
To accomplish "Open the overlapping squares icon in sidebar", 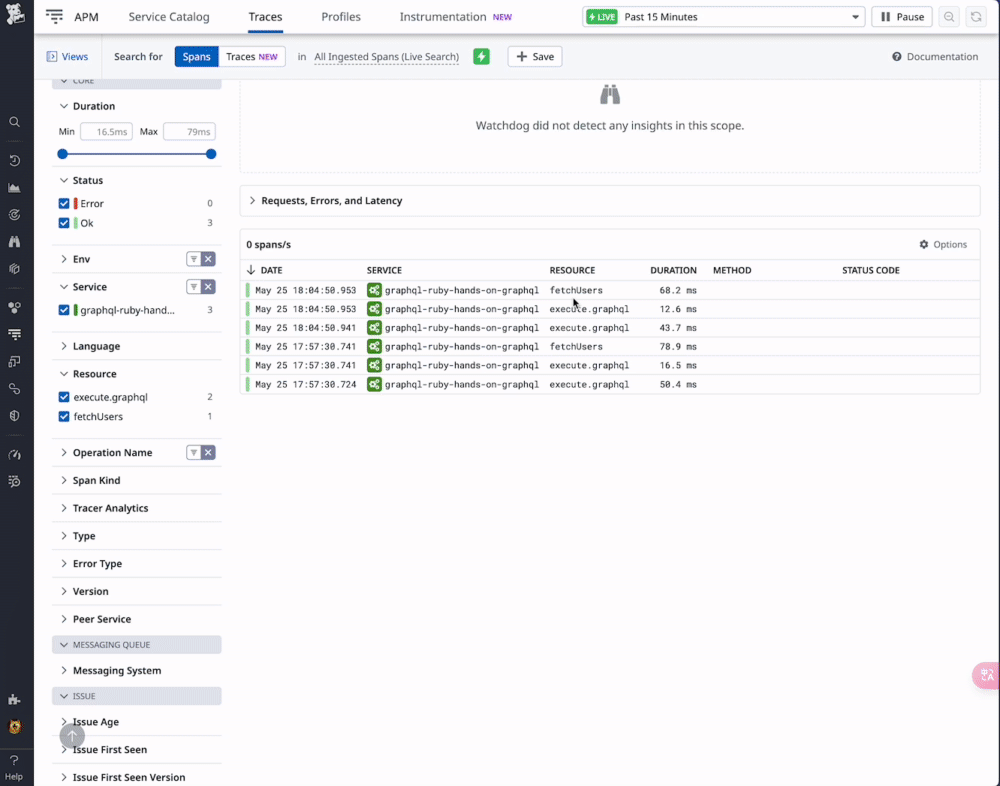I will coord(14,362).
